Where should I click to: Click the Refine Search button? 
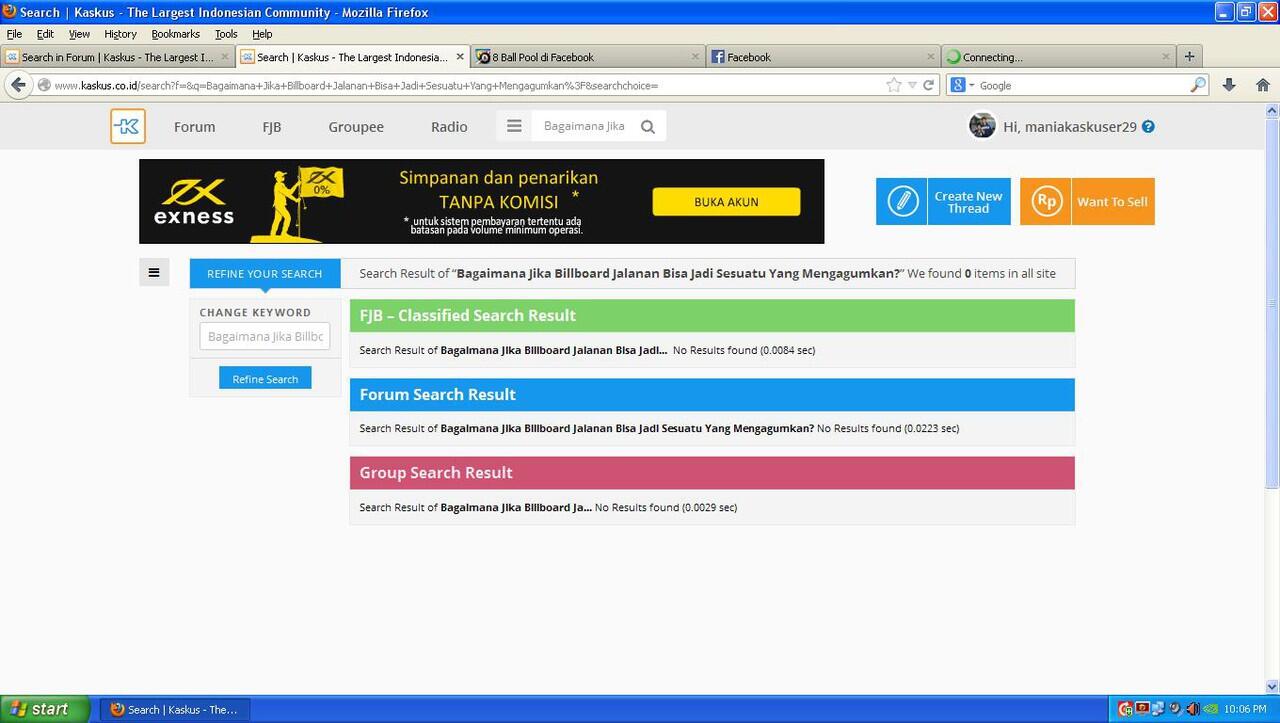265,378
